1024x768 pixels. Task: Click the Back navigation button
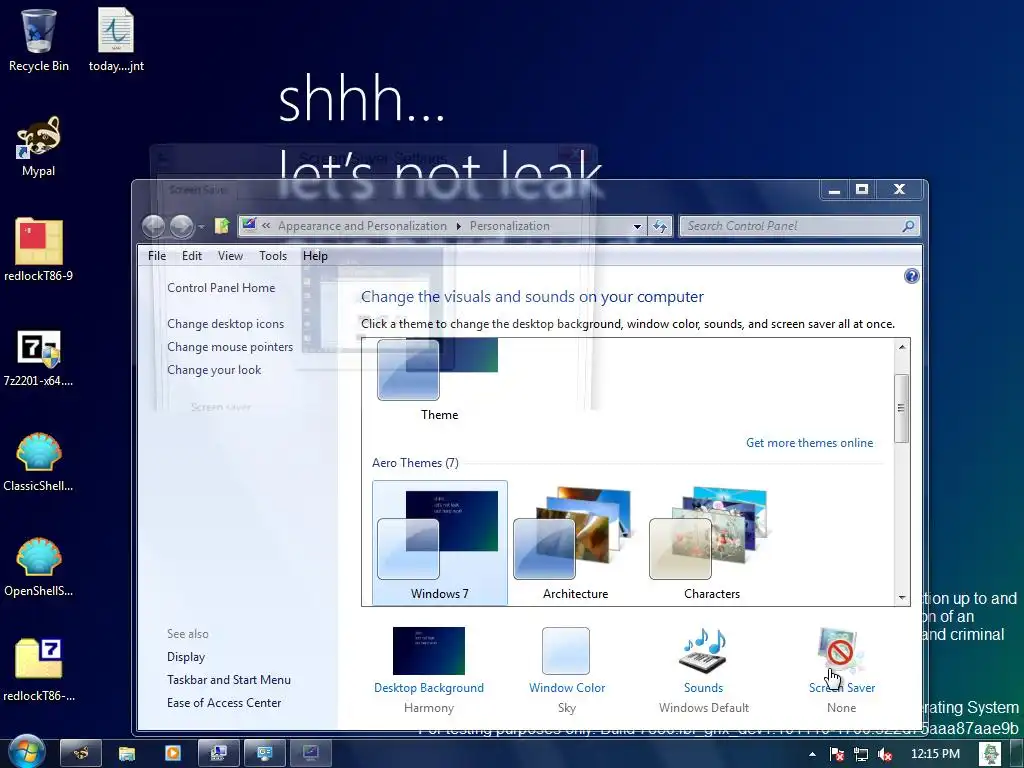[153, 227]
